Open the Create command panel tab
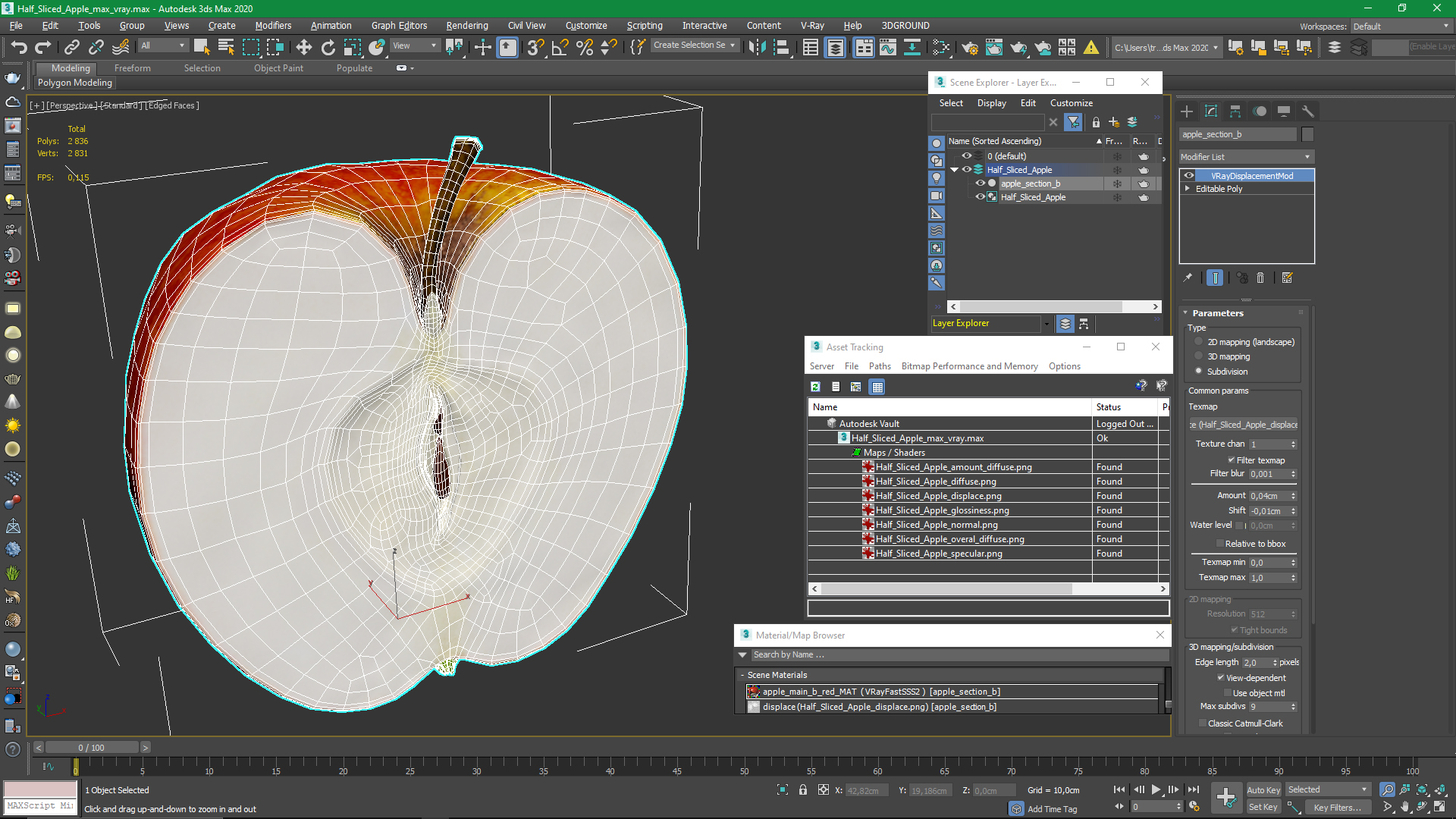 pos(1187,111)
